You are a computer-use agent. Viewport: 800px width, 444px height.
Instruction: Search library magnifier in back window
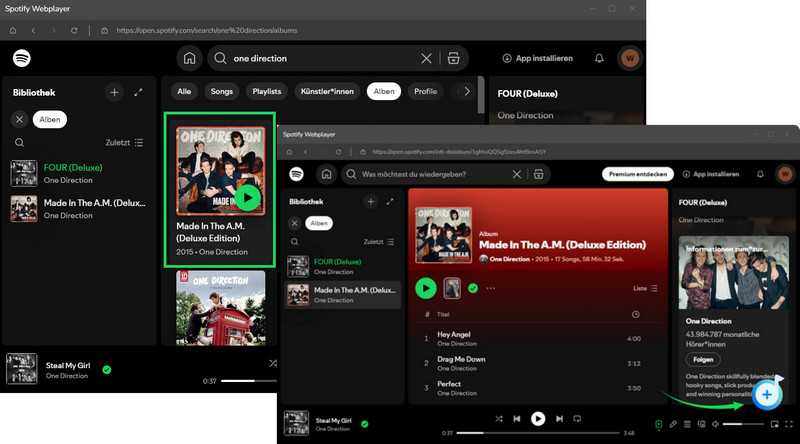tap(19, 143)
